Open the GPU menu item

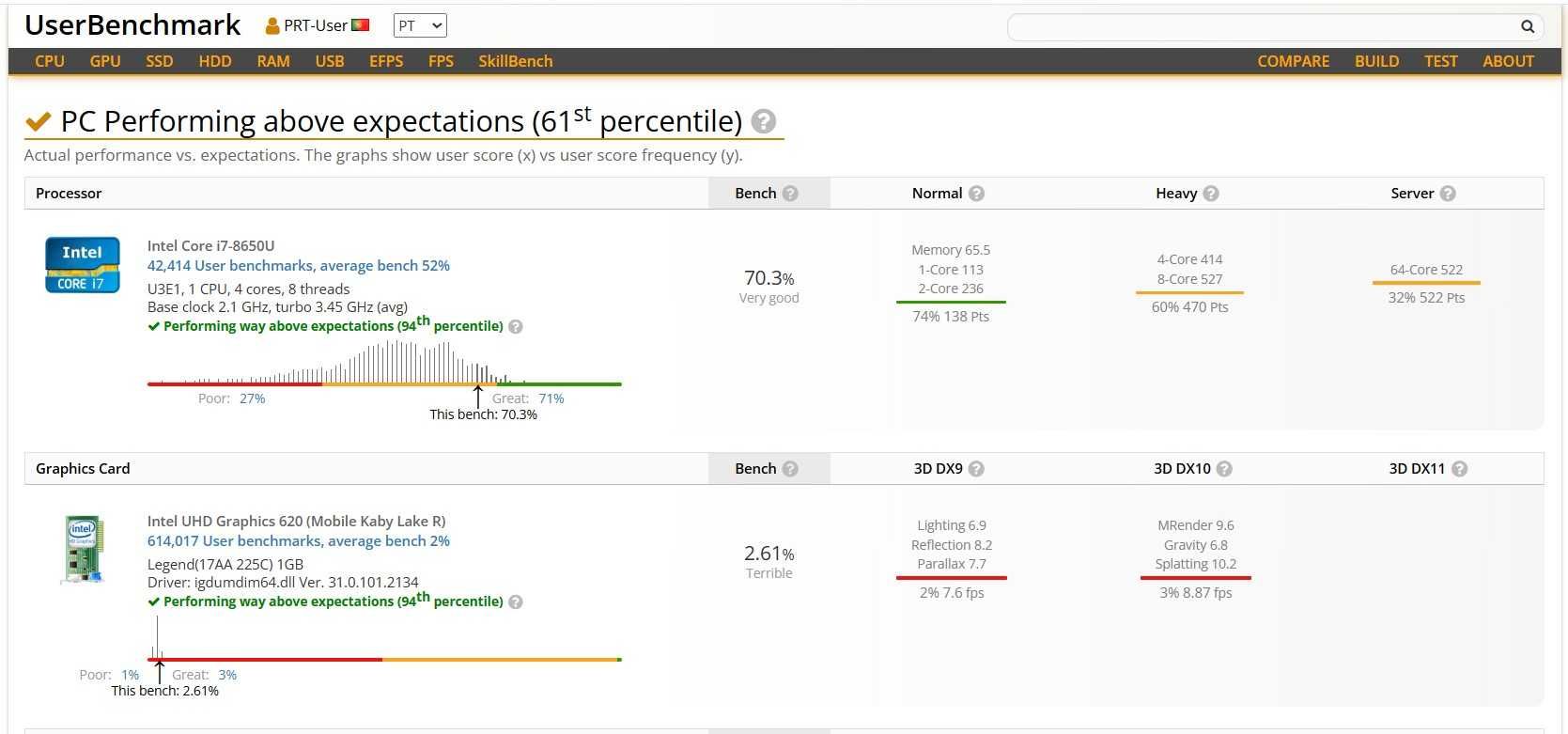(105, 61)
